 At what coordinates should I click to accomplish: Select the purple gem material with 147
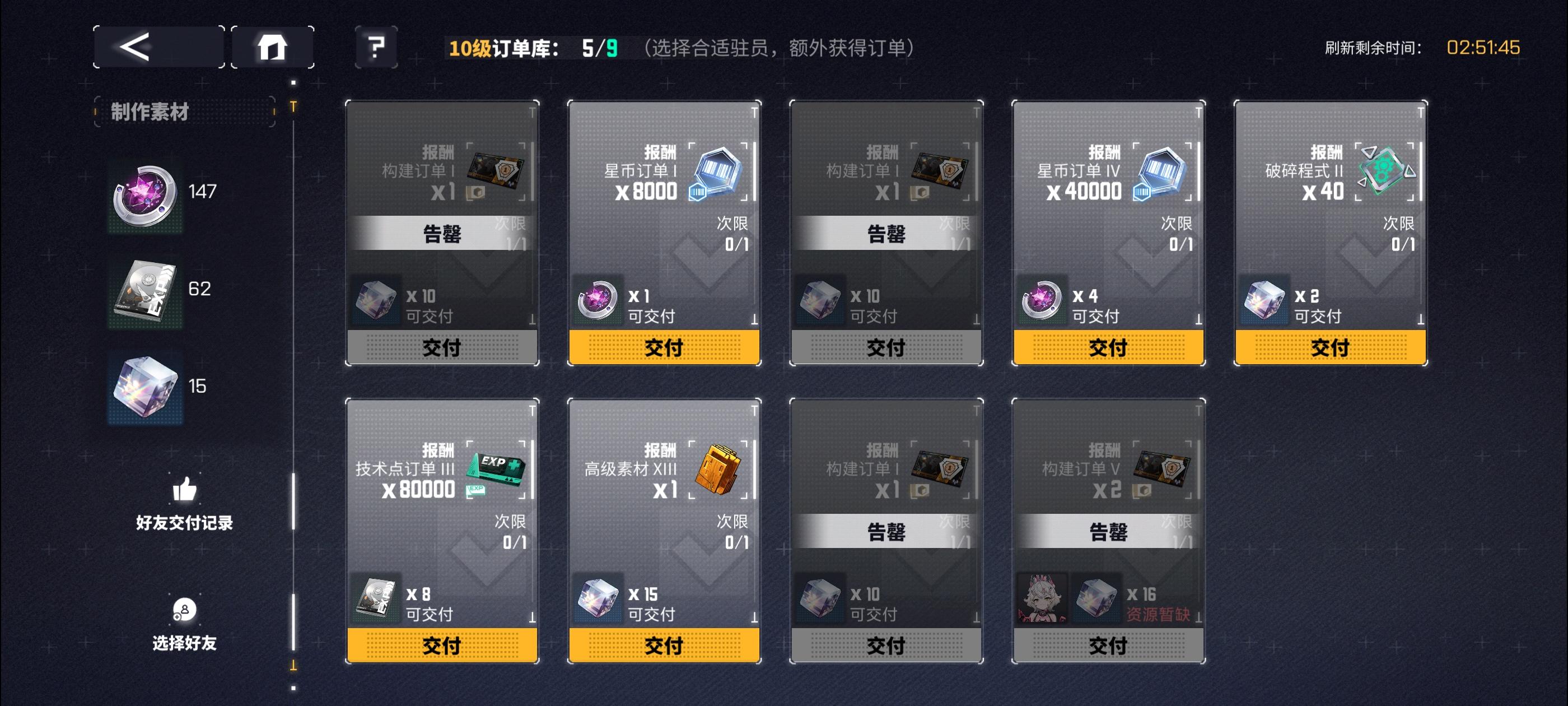[x=145, y=196]
